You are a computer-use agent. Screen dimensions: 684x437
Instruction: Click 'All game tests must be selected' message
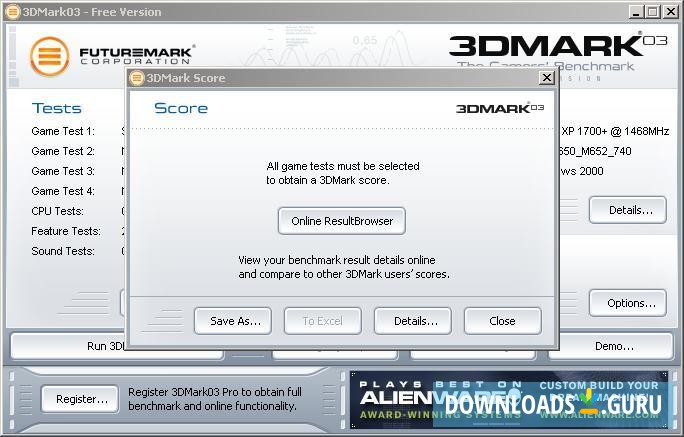343,166
